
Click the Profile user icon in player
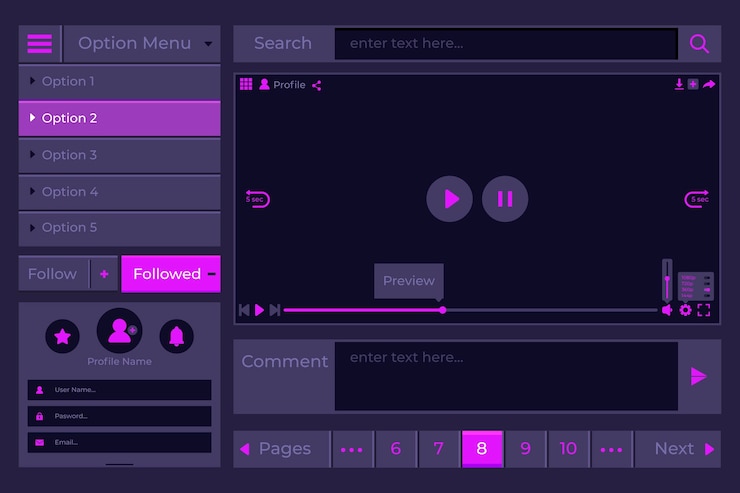tap(264, 84)
